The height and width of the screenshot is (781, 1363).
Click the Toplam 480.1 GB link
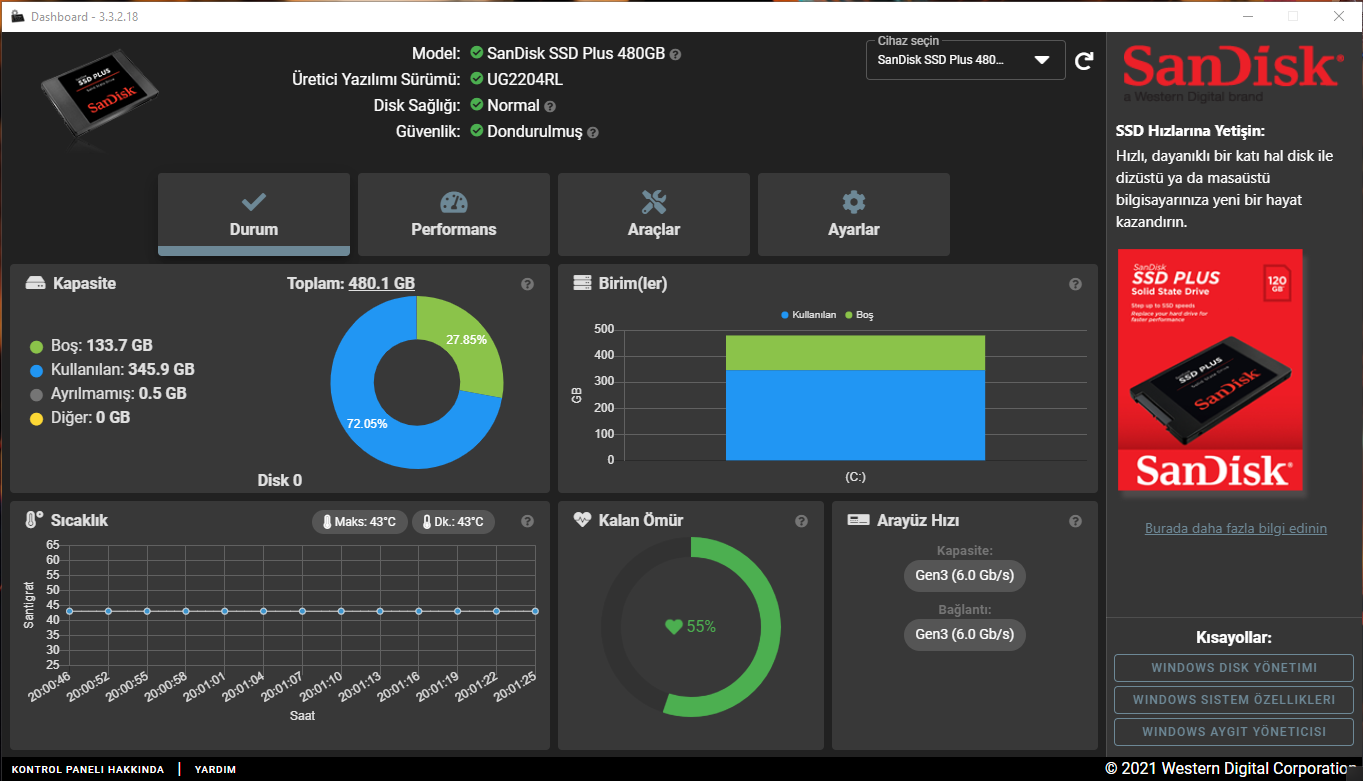coord(381,283)
